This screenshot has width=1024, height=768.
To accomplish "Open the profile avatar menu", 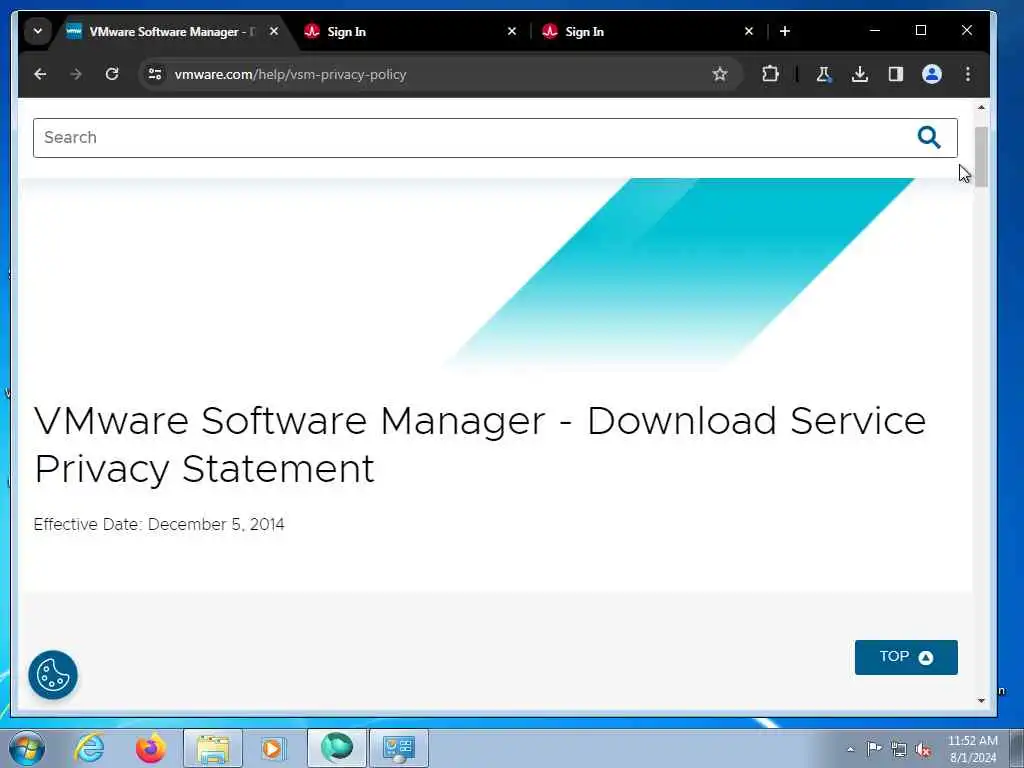I will tap(932, 74).
